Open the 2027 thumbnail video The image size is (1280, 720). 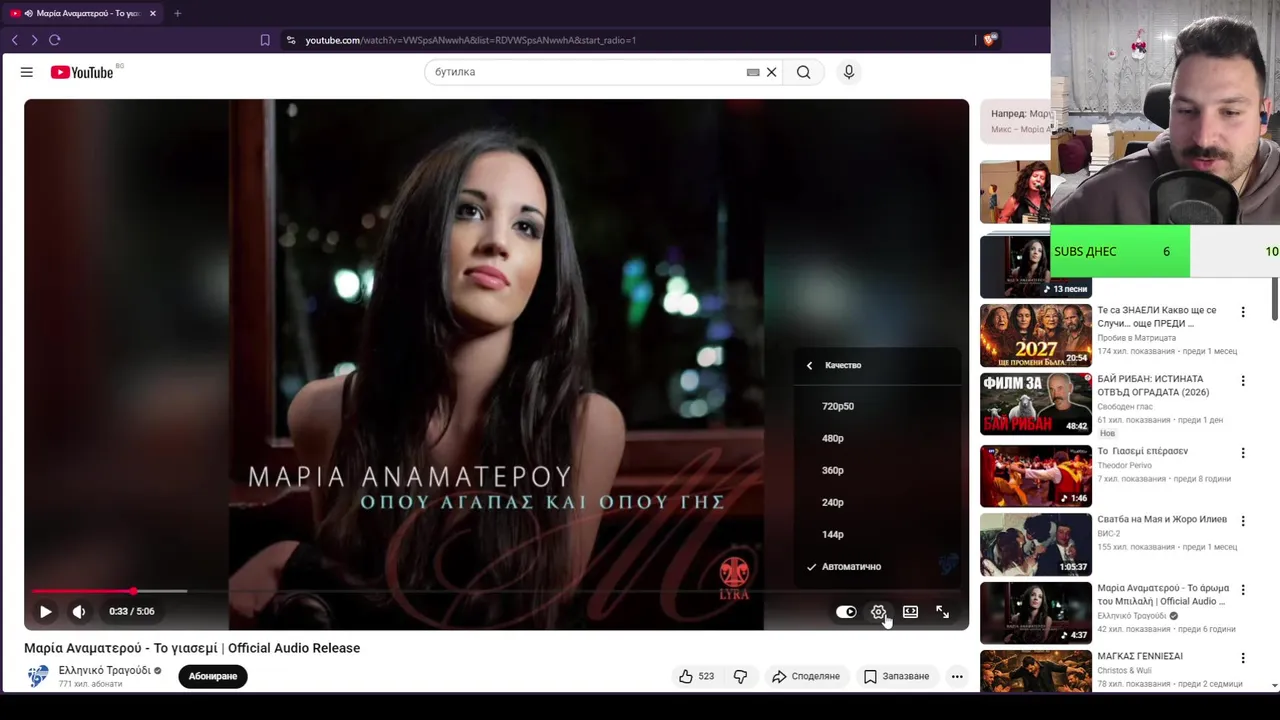pos(1036,335)
